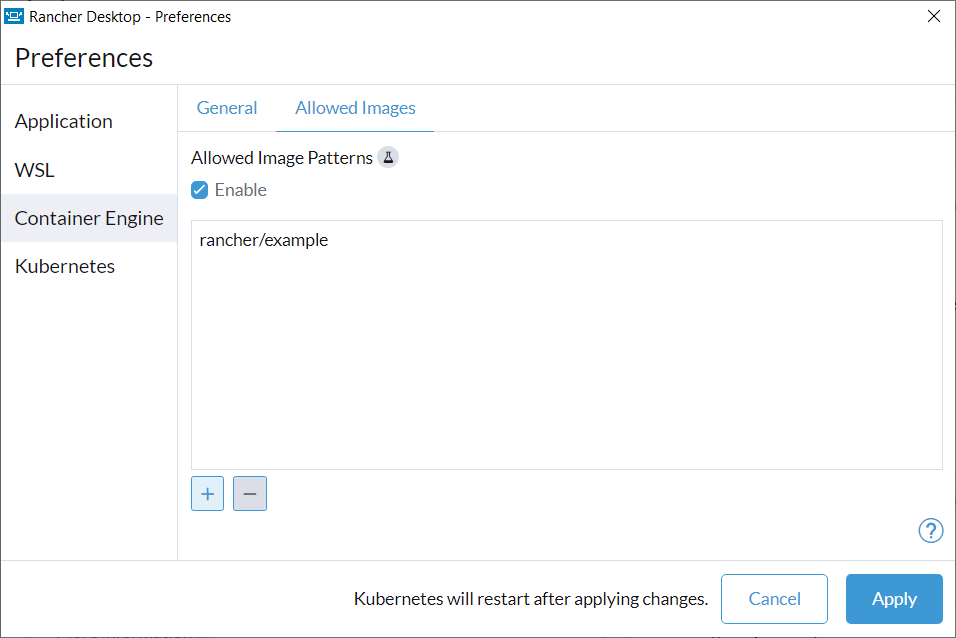Click the Rancher Desktop logo in title bar
Viewport: 956px width, 638px height.
[13, 16]
